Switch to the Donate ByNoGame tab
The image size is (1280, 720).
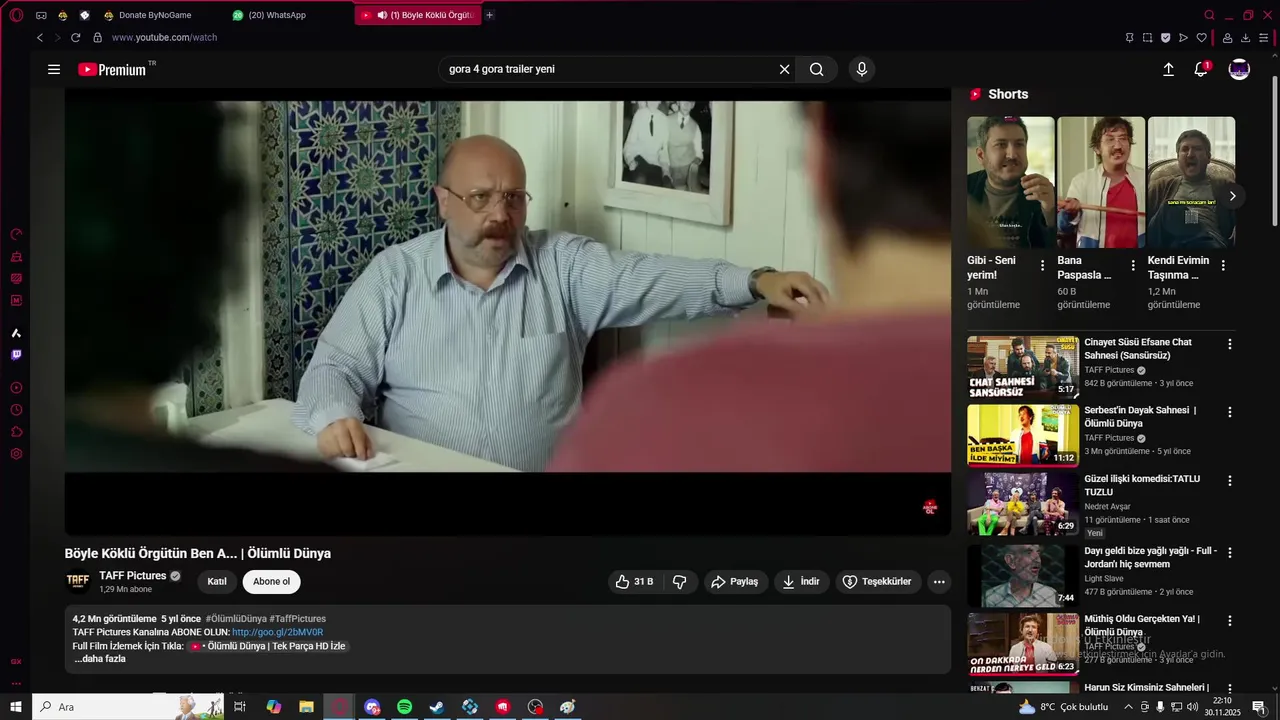coord(154,15)
